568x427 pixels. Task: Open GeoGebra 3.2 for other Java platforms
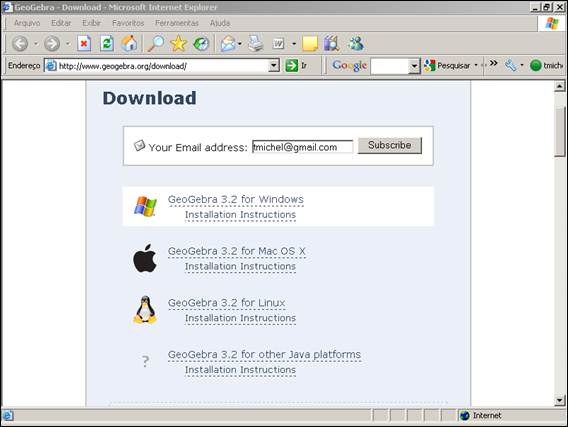(264, 354)
